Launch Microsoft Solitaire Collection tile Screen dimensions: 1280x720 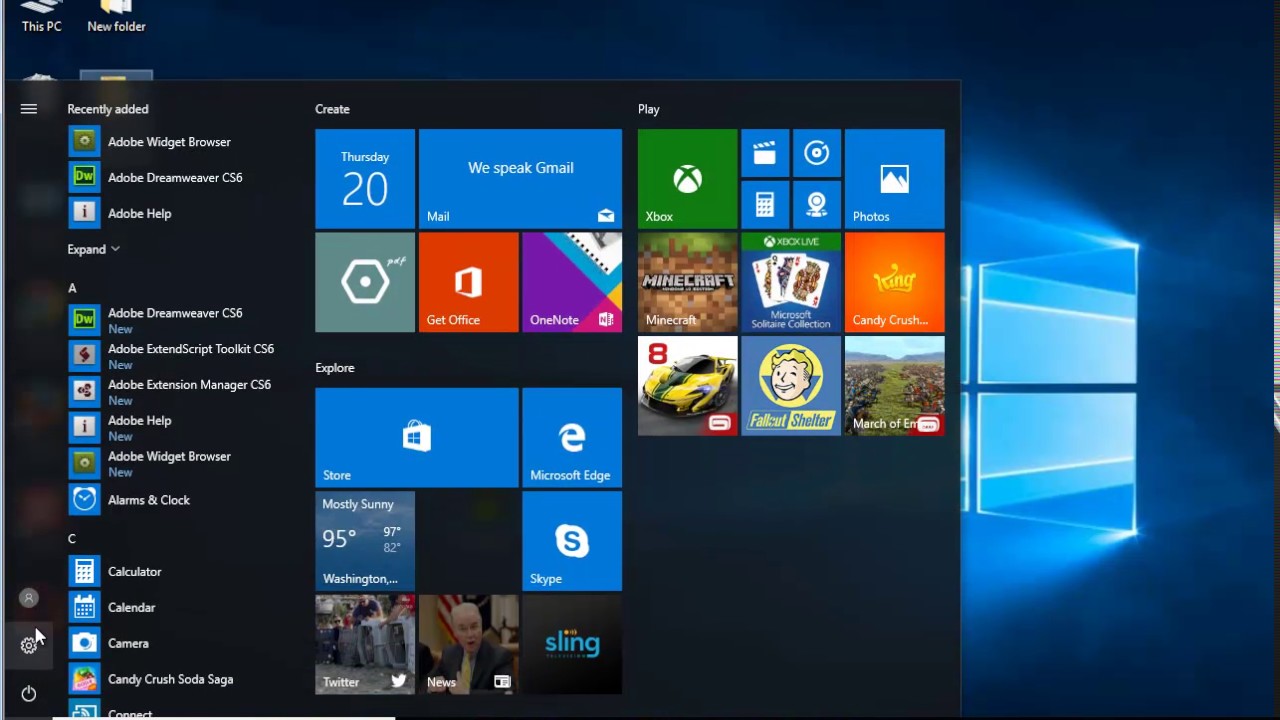[x=791, y=282]
